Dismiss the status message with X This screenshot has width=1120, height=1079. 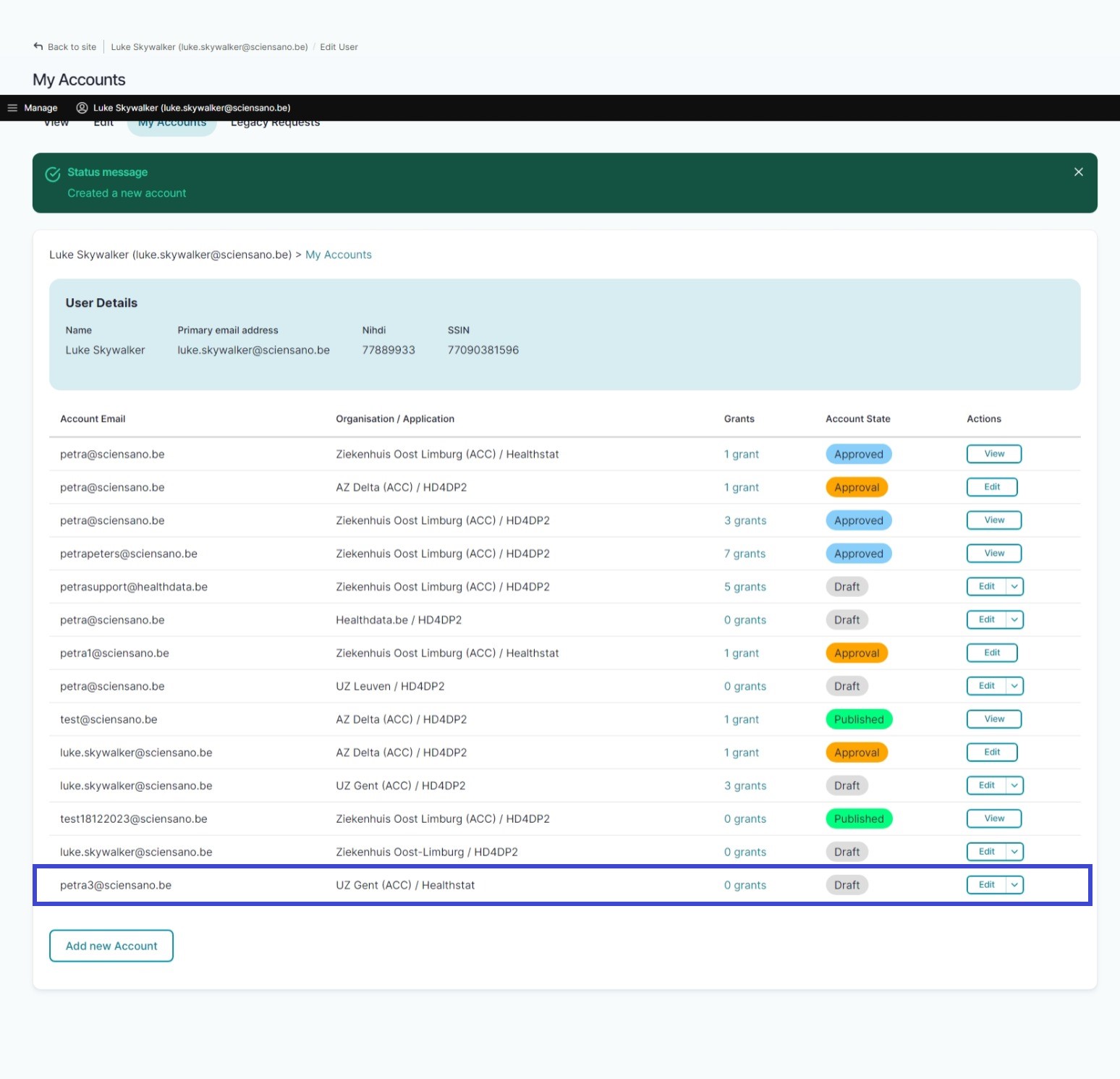(x=1078, y=172)
